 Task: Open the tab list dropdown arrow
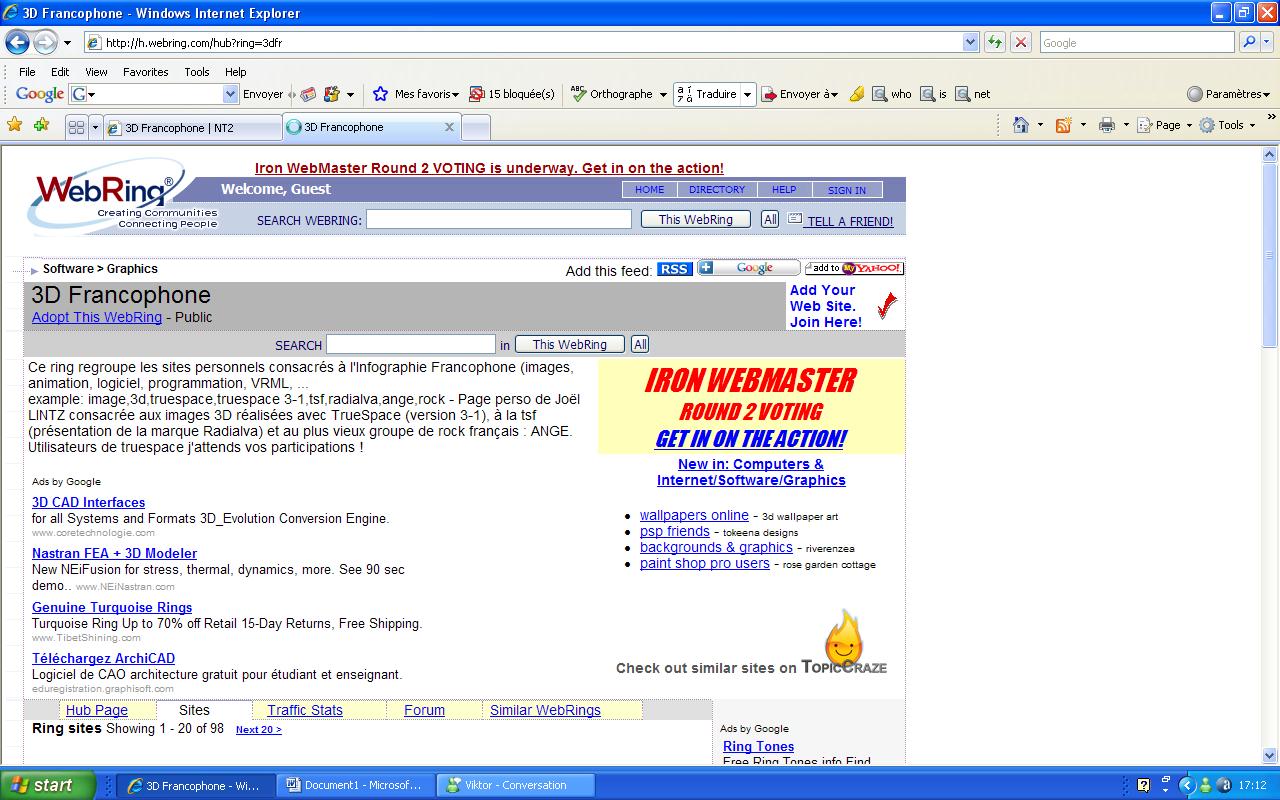[95, 127]
